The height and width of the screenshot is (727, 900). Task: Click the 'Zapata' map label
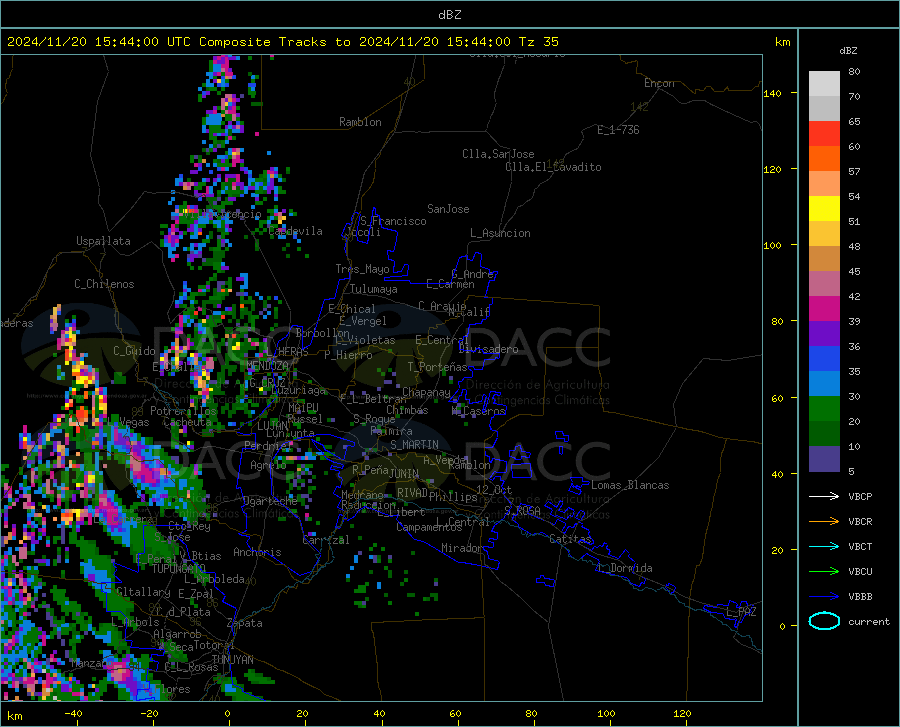pyautogui.click(x=245, y=623)
